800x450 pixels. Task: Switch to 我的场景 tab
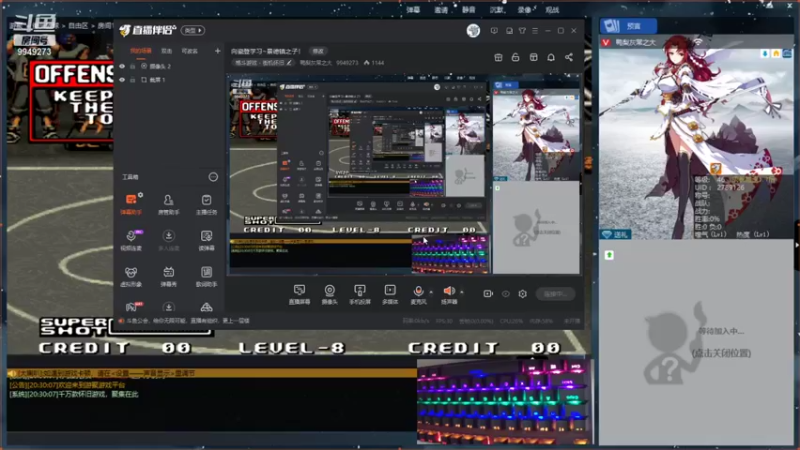pos(140,51)
